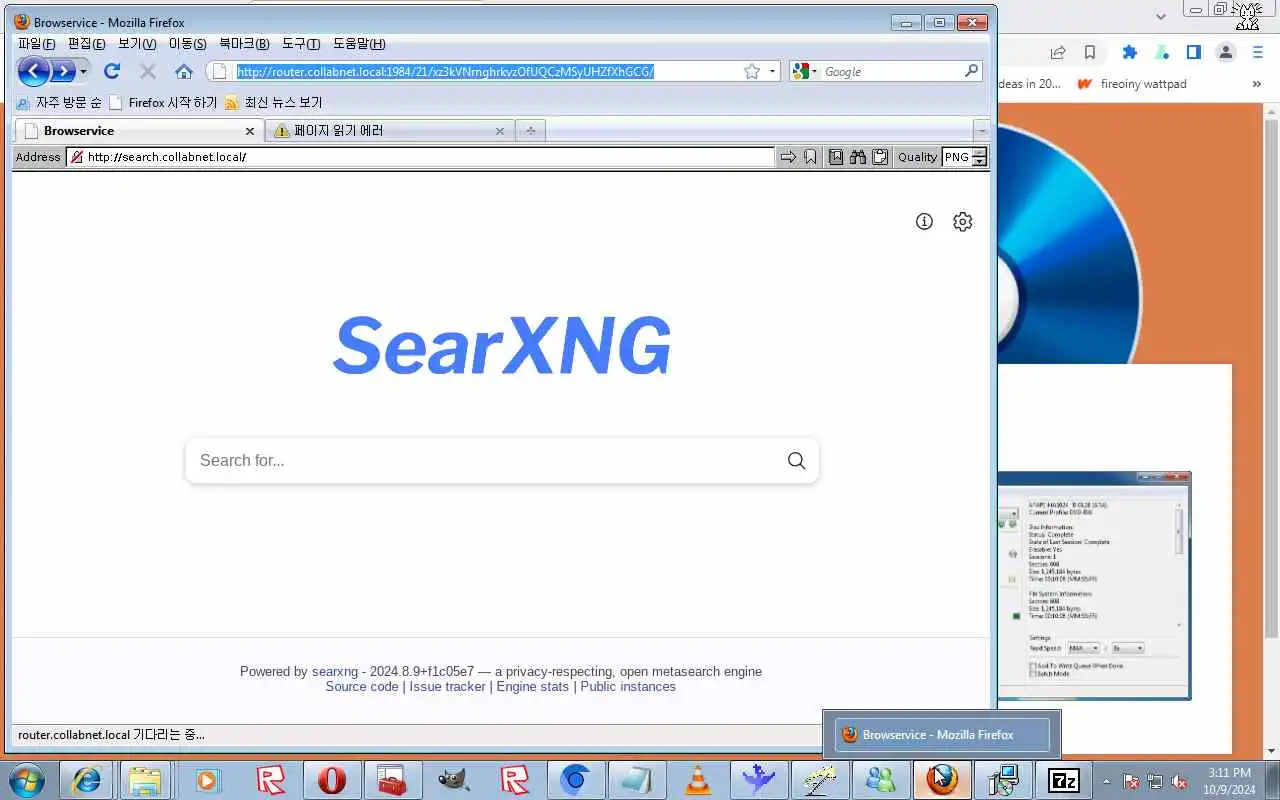Click the Browservice bookmark ribbon icon
1280x800 pixels.
810,157
